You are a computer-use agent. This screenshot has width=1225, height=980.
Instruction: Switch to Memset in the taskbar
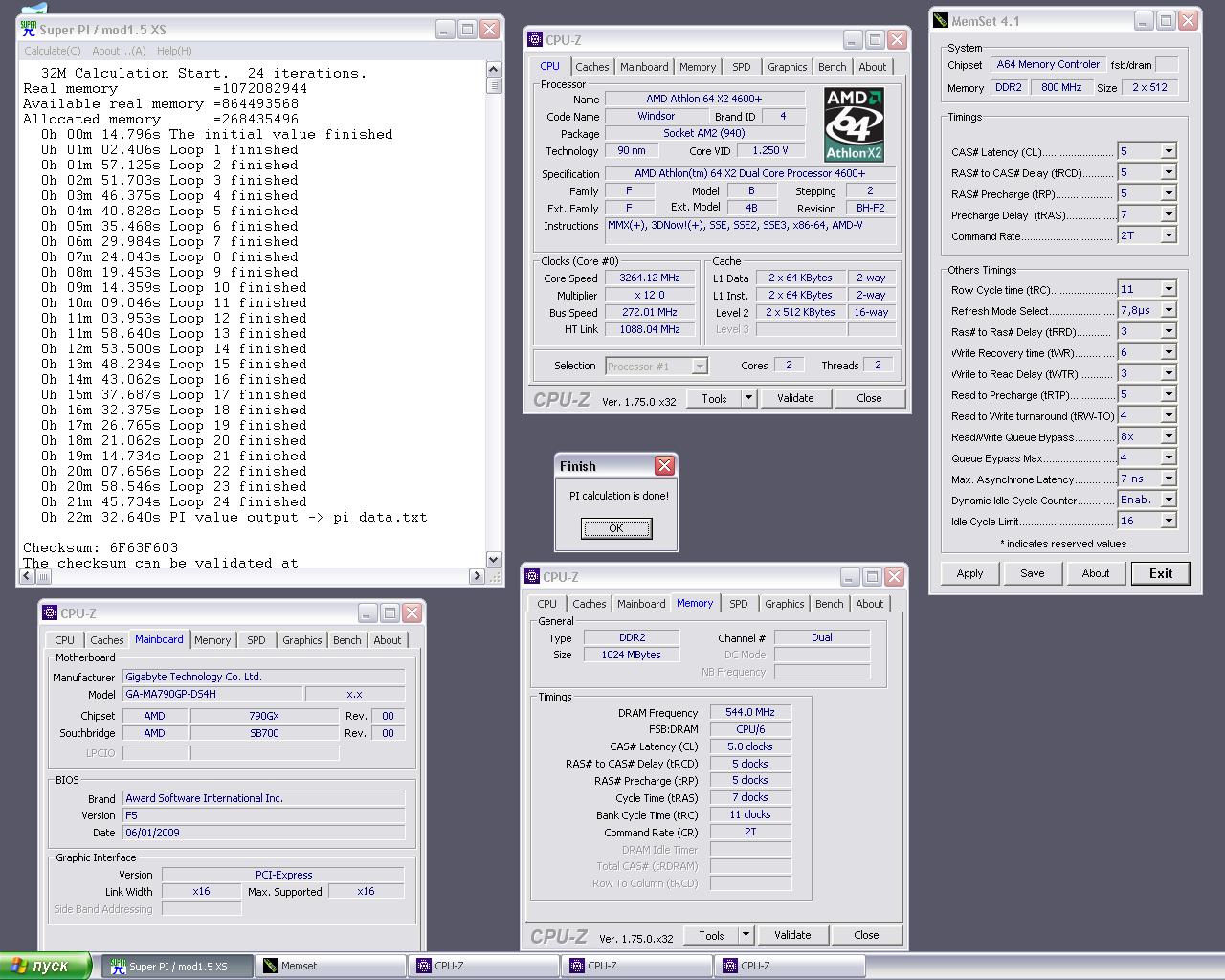click(x=332, y=967)
